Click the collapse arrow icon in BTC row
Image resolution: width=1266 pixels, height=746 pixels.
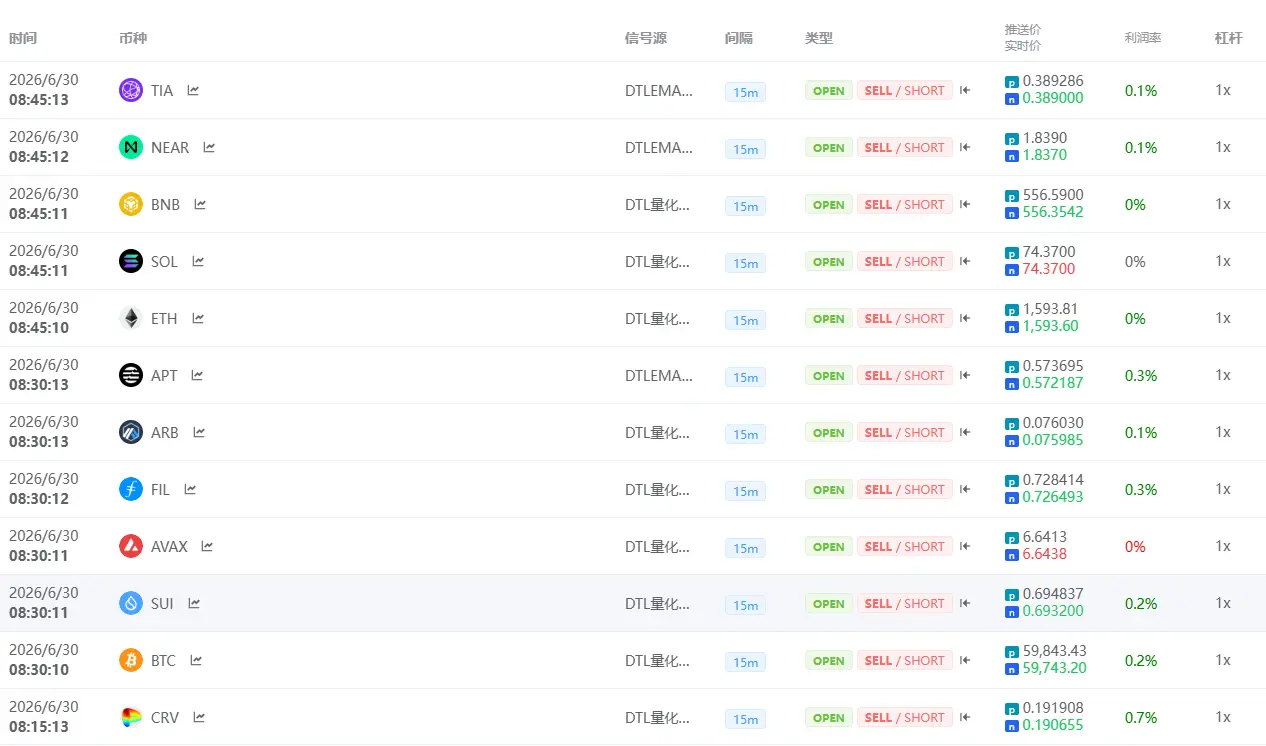[x=965, y=660]
